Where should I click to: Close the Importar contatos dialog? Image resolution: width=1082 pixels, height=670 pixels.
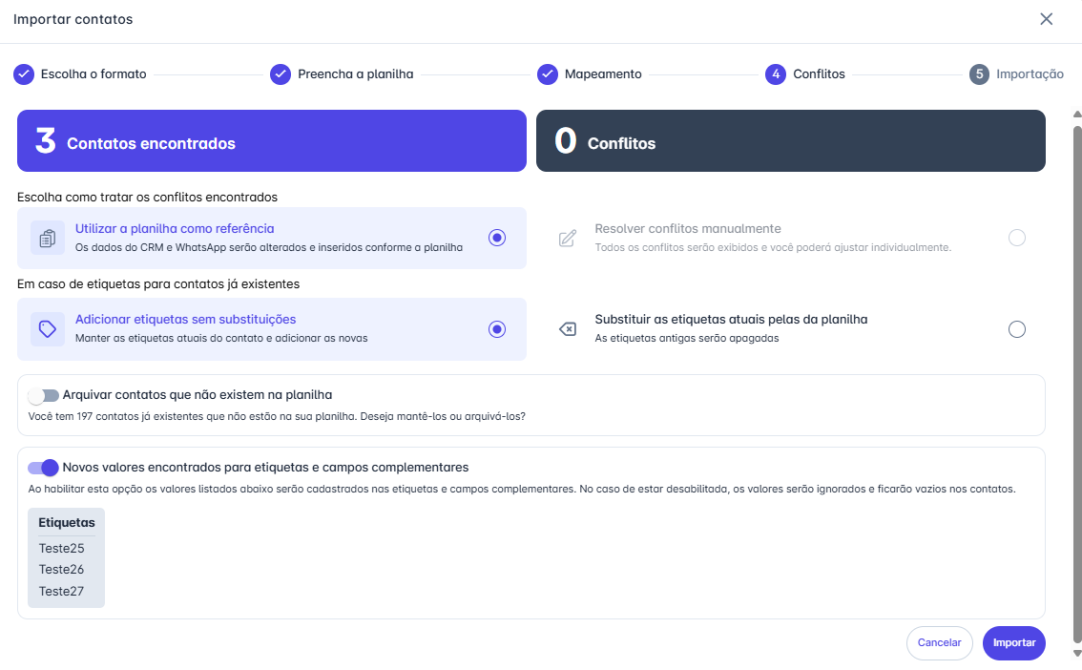(x=1046, y=19)
